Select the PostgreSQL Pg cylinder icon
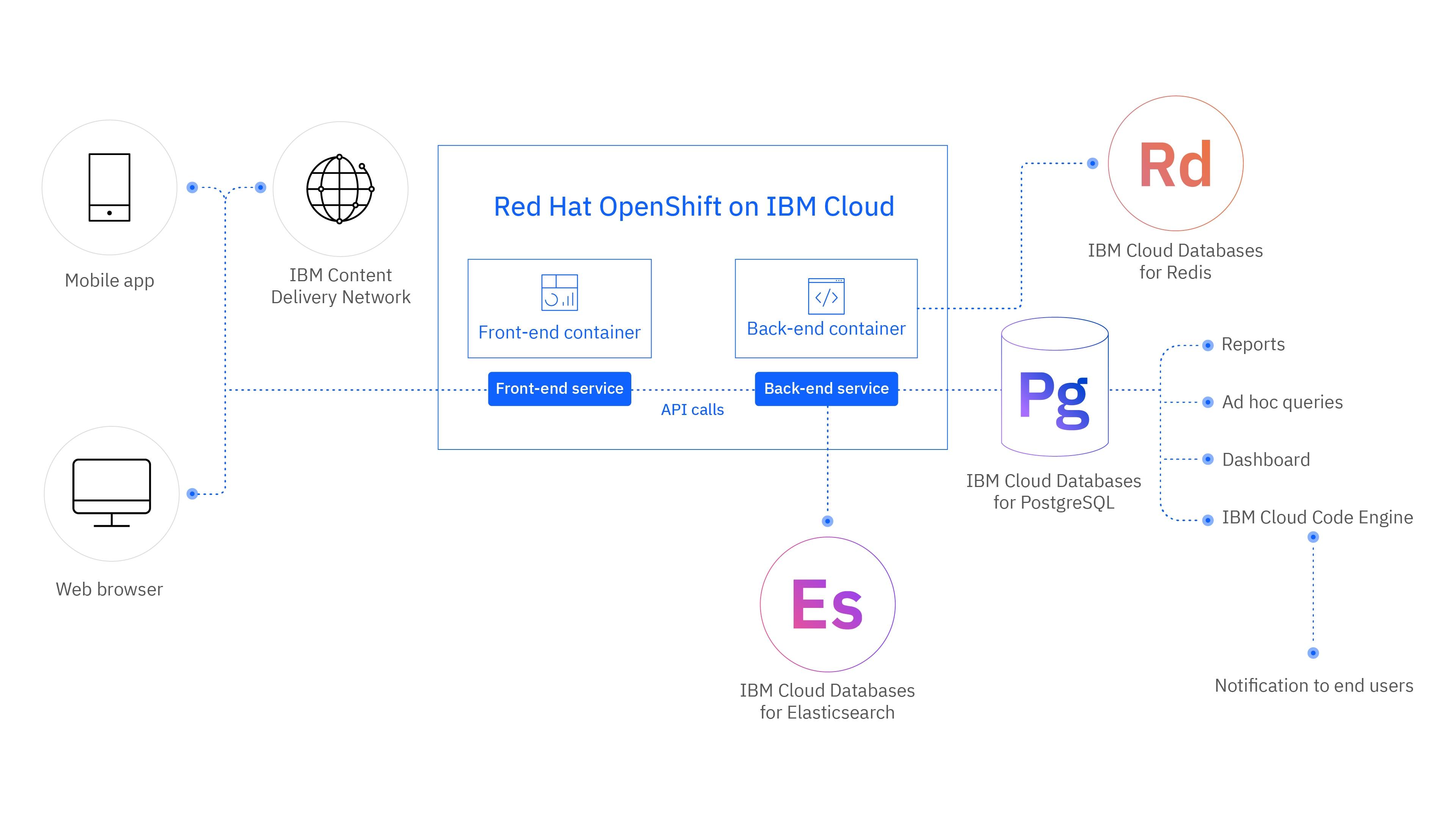This screenshot has width=1456, height=819. tap(1055, 387)
